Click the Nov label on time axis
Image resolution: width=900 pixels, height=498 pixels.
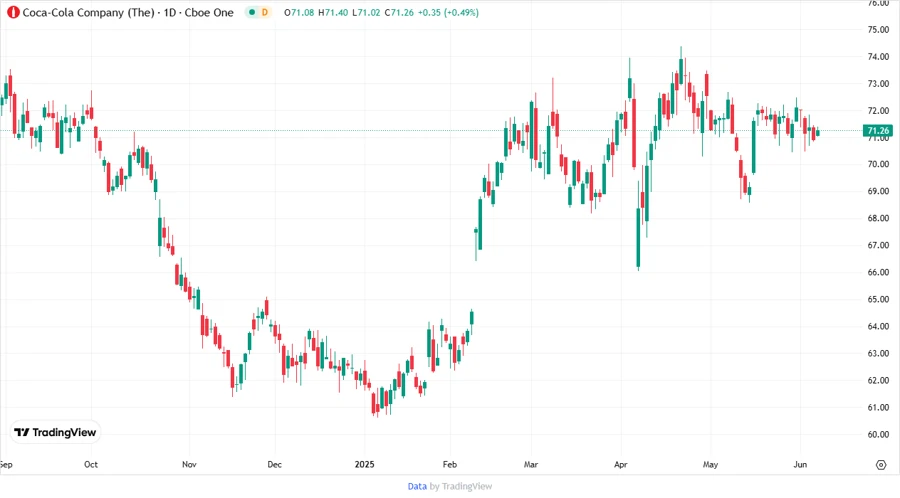pos(189,464)
